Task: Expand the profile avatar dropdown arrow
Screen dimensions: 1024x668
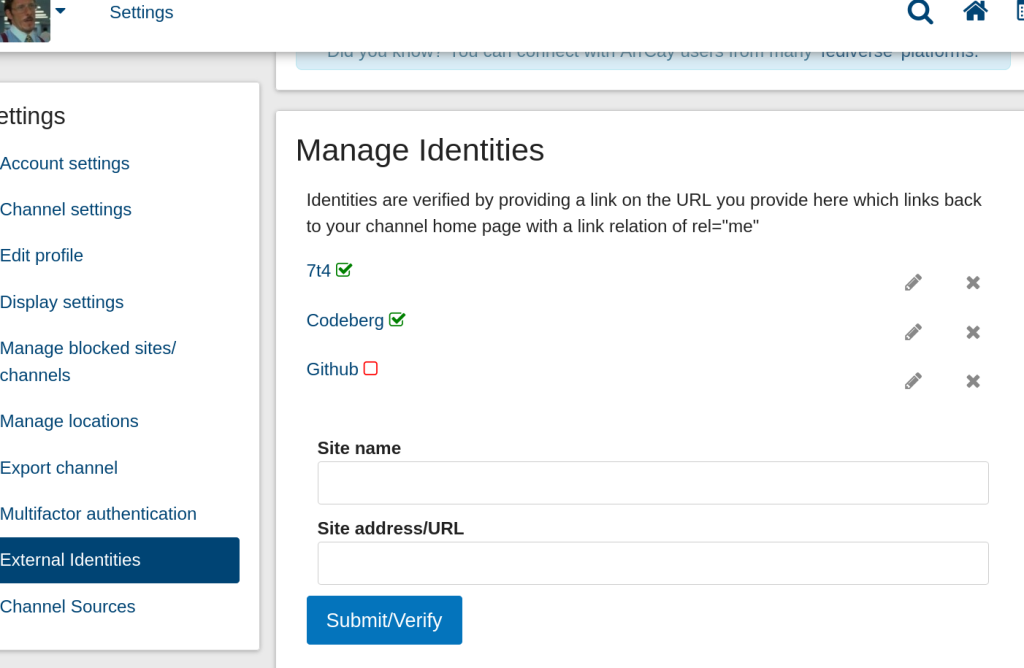Action: point(61,10)
